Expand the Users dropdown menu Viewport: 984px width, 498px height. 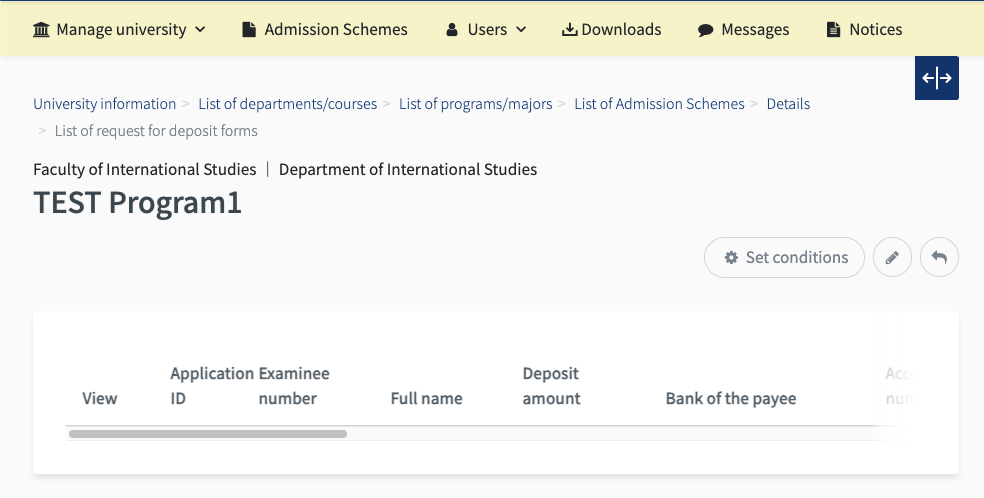tap(486, 29)
